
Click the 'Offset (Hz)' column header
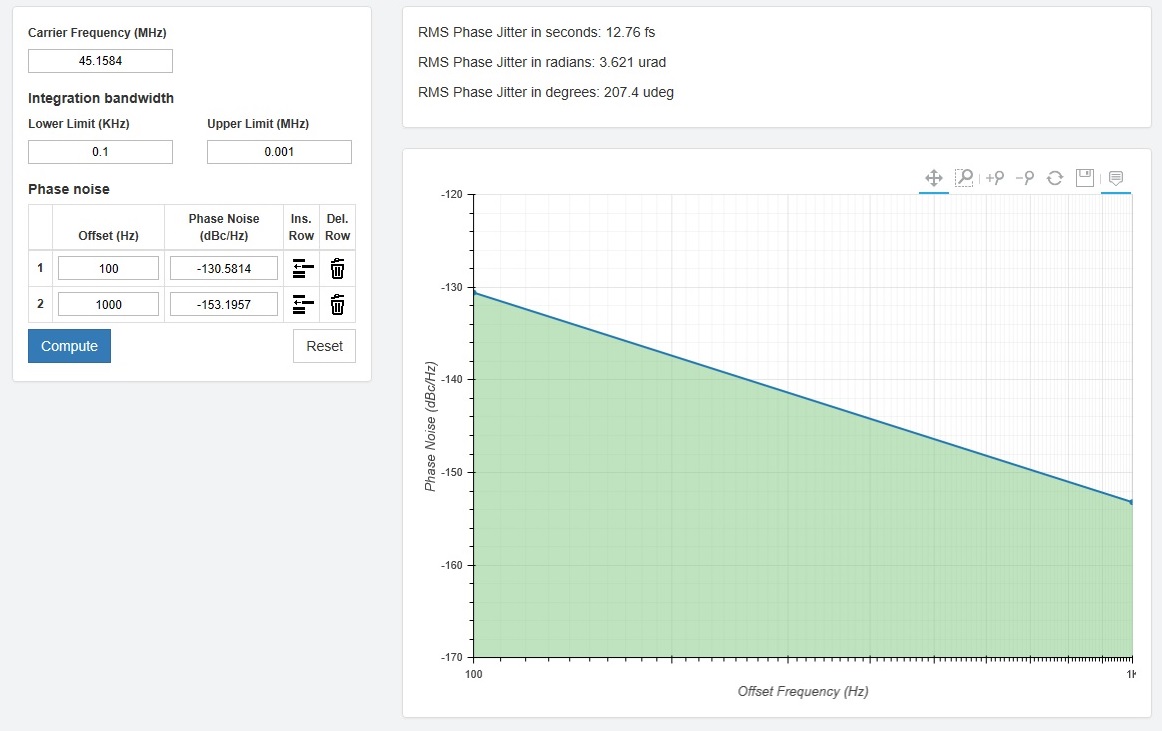click(108, 236)
